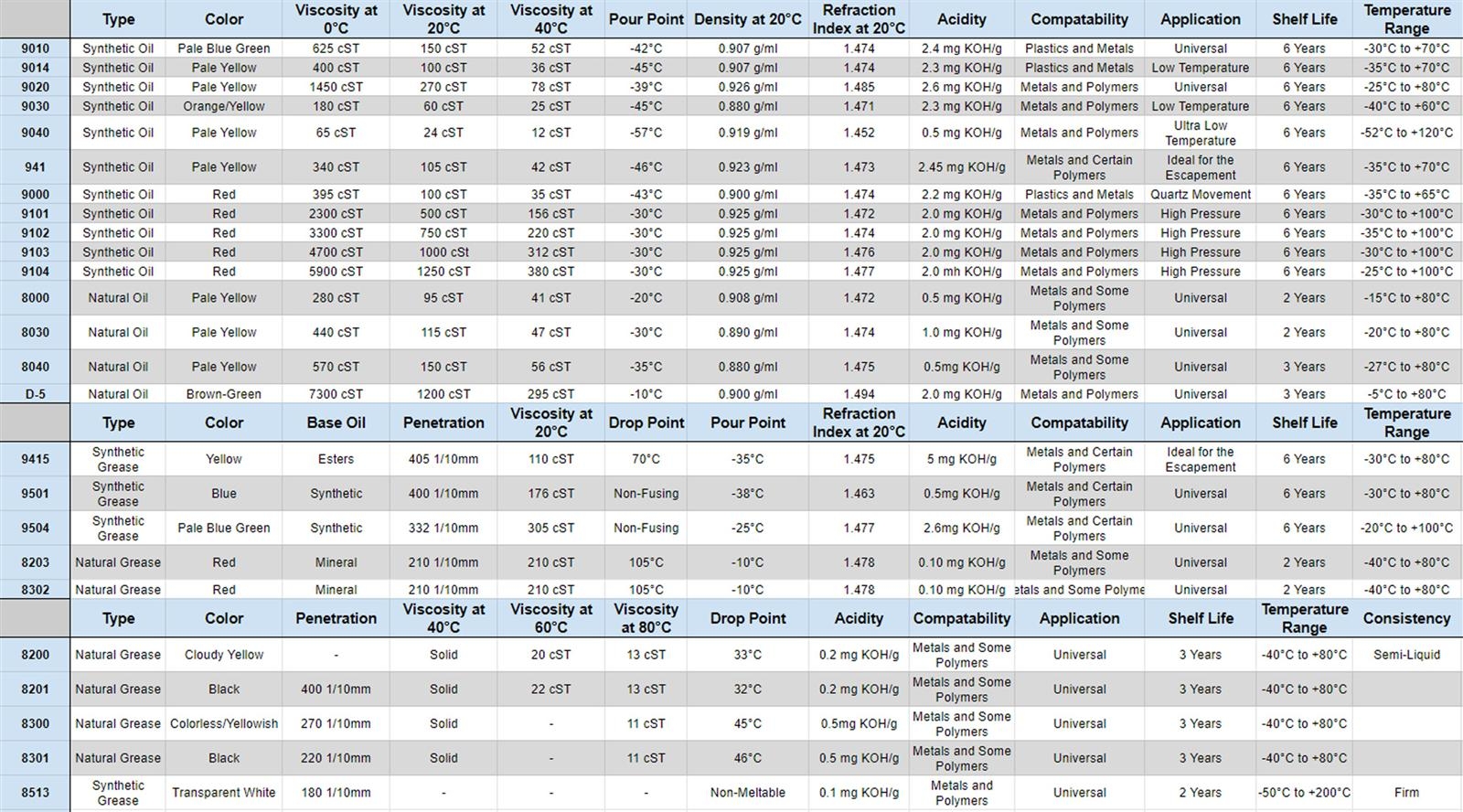
Task: Select the row header 9014
Action: 35,68
